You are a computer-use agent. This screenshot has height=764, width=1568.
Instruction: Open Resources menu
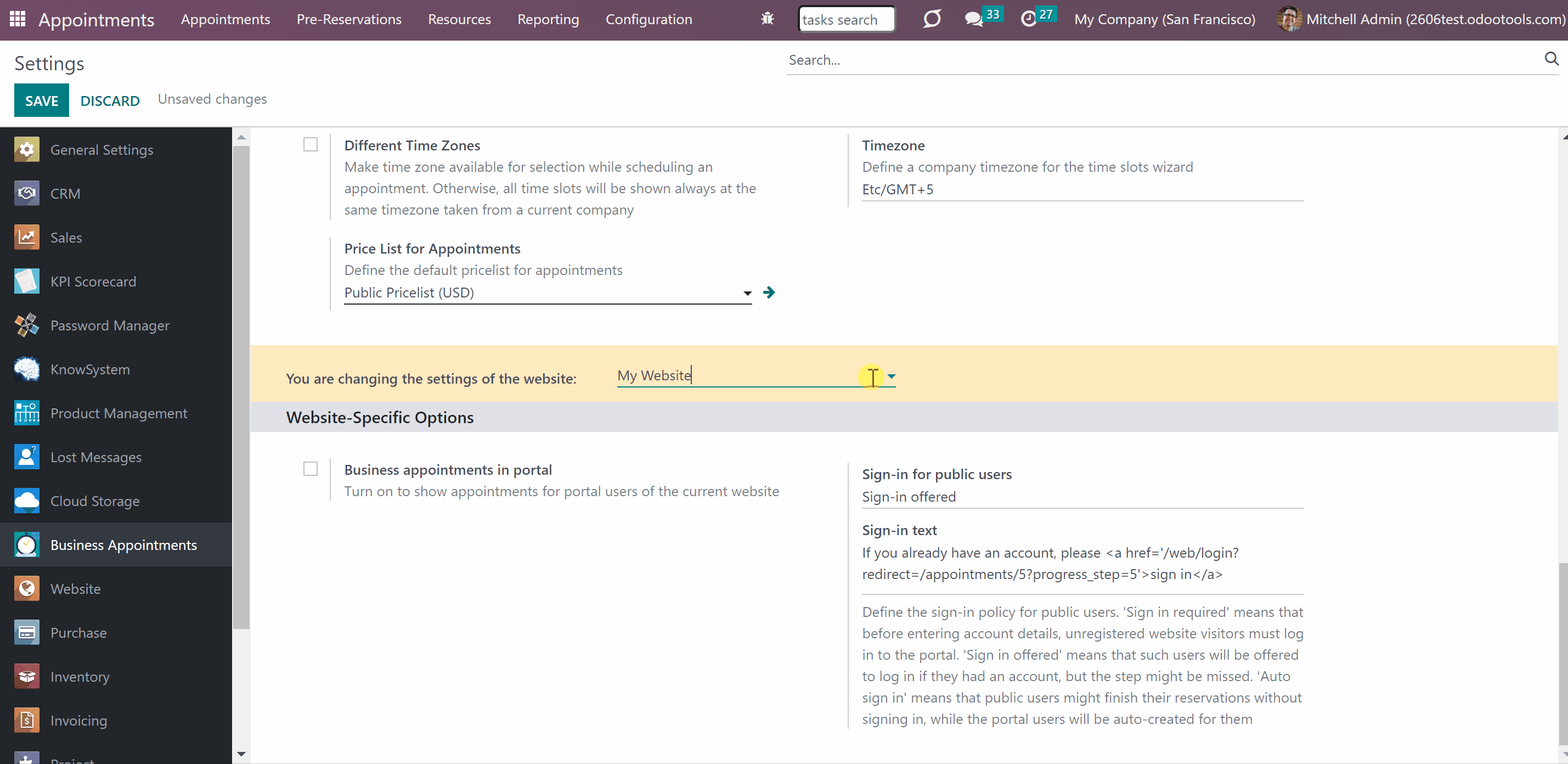click(459, 19)
